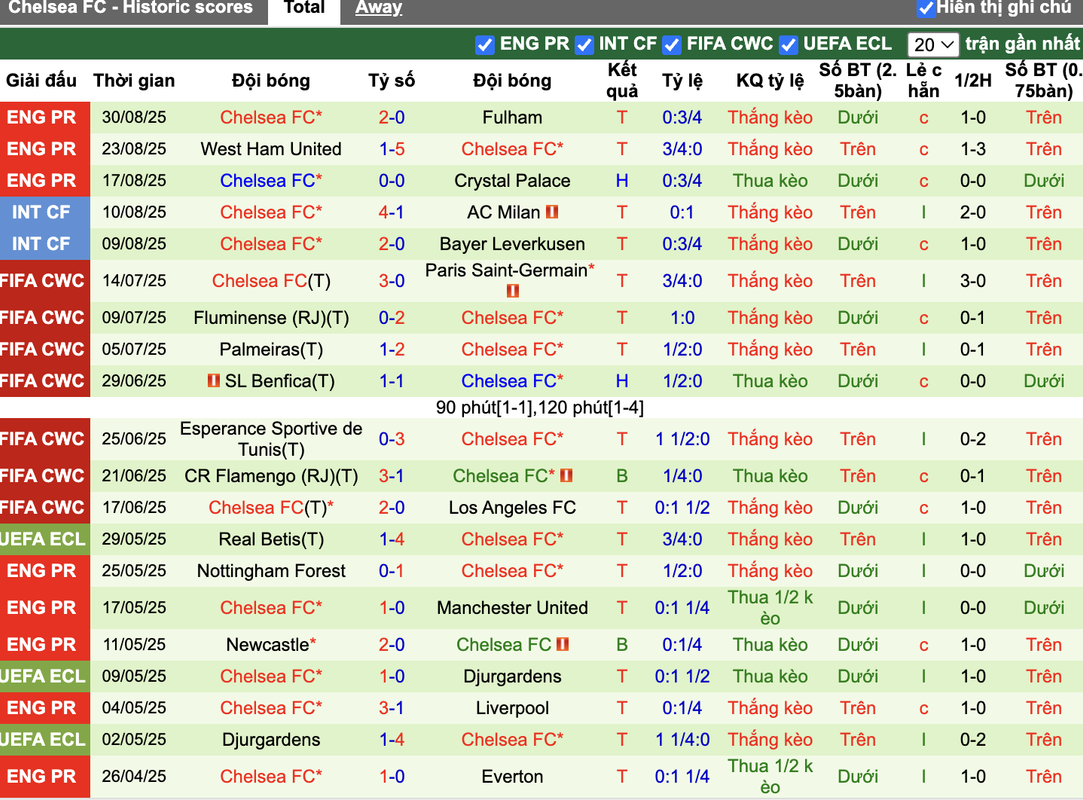This screenshot has height=800, width=1083.
Task: Open West Ham United team link
Action: [271, 149]
